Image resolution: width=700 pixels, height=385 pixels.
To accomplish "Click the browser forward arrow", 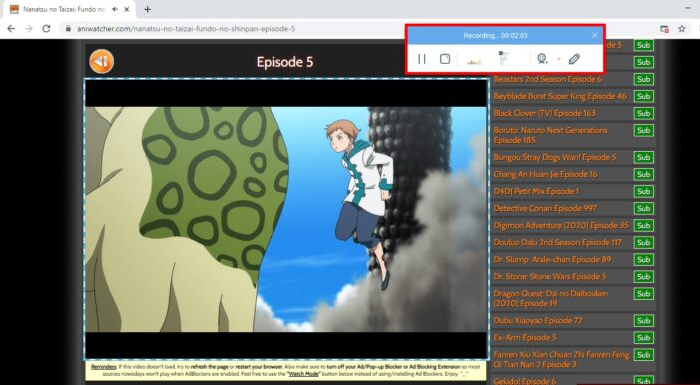I will tap(29, 29).
